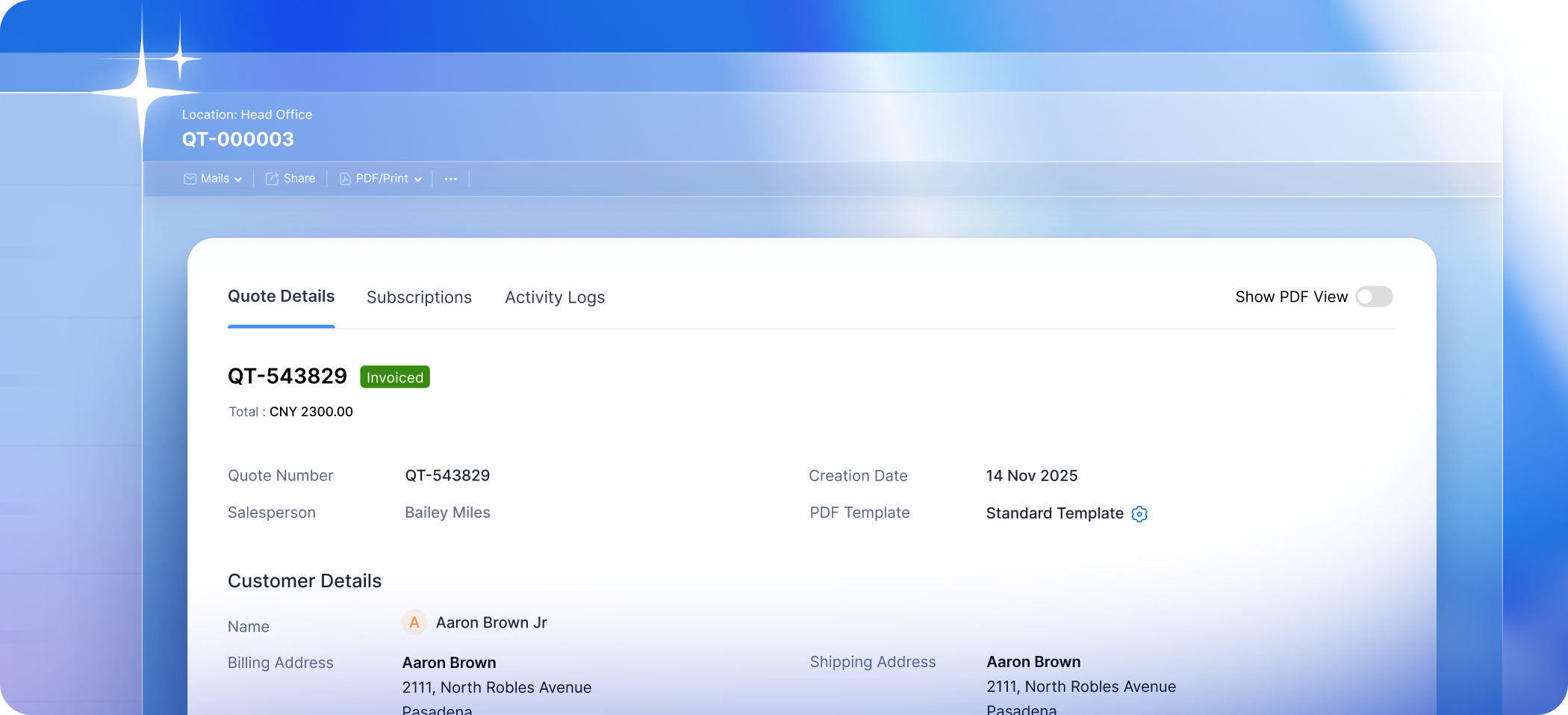Image resolution: width=1568 pixels, height=715 pixels.
Task: Switch to the Subscriptions tab
Action: click(419, 297)
